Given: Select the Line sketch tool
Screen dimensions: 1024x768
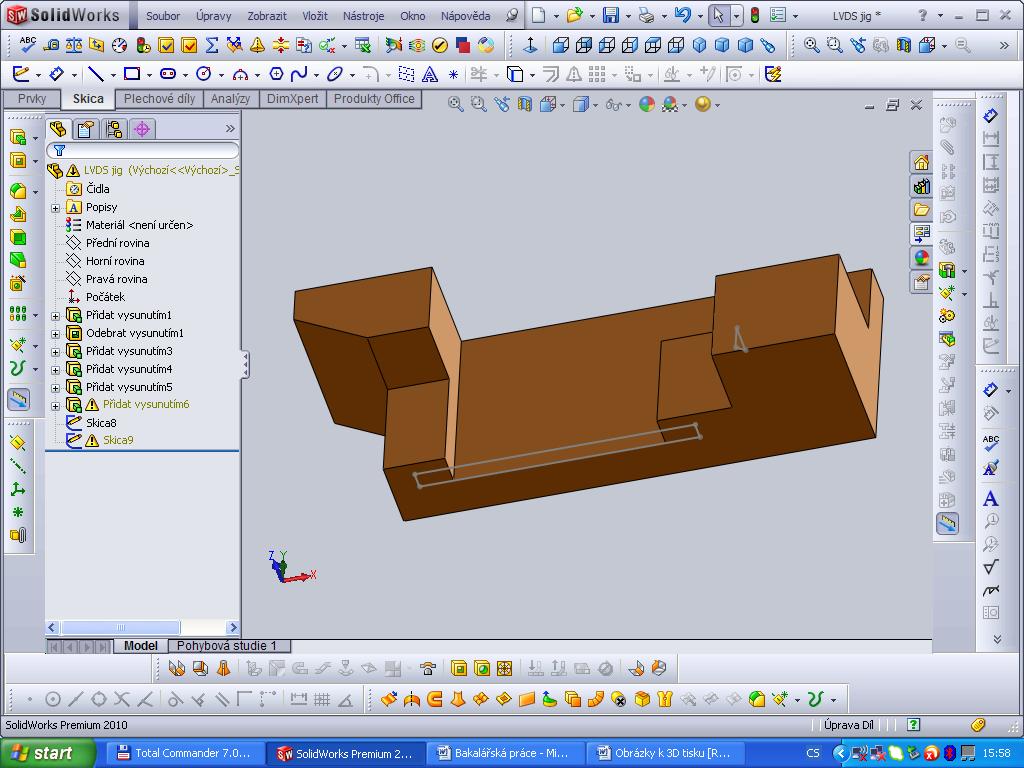Looking at the screenshot, I should pyautogui.click(x=95, y=74).
